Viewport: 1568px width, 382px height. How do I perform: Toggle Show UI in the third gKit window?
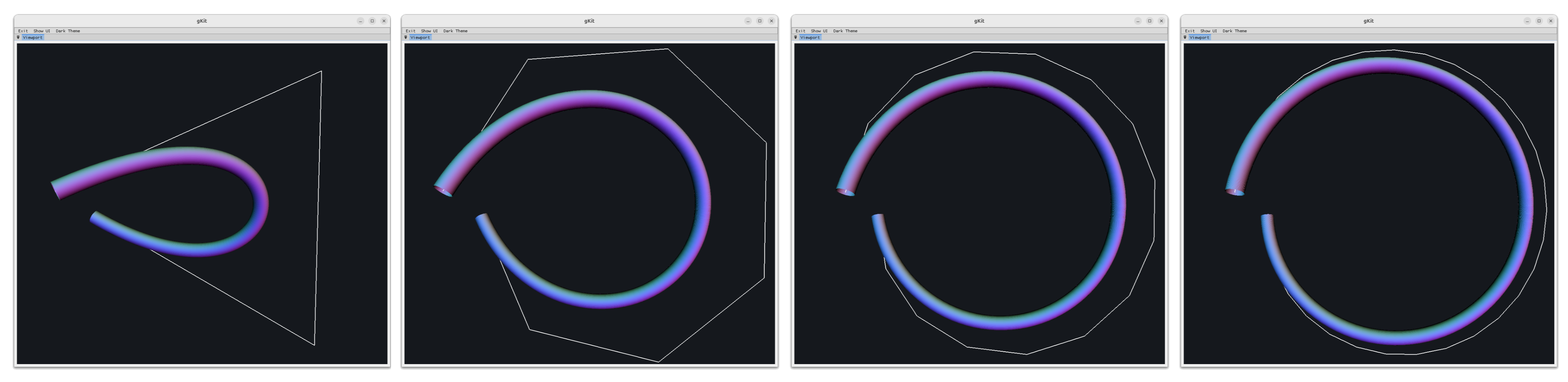pos(820,31)
